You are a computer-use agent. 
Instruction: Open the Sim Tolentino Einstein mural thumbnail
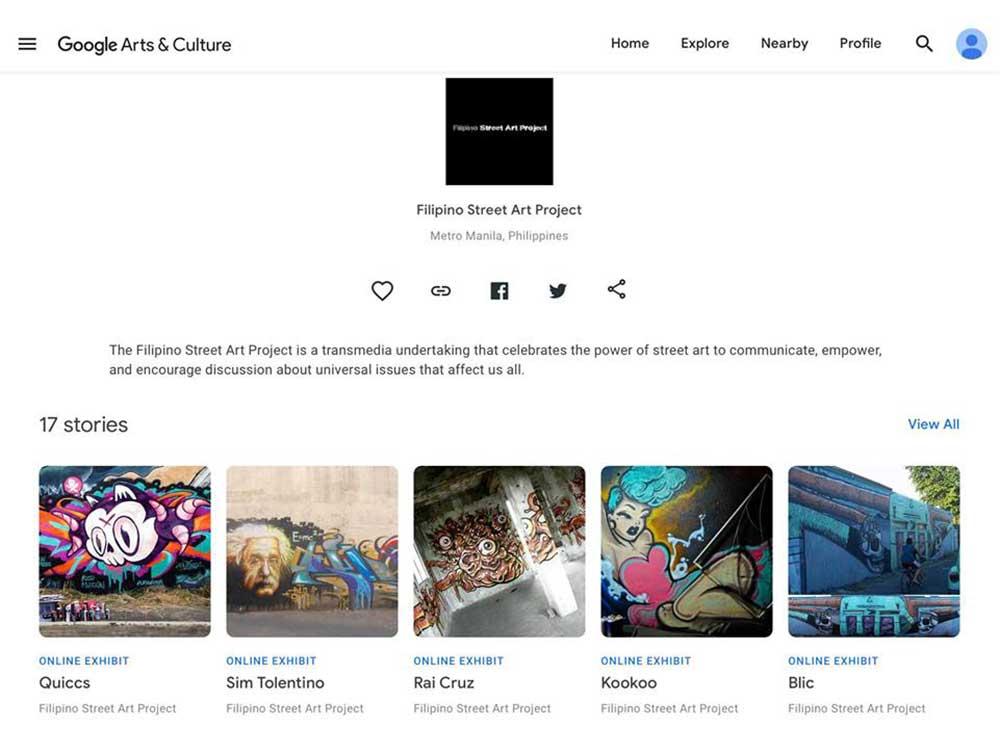[x=312, y=551]
